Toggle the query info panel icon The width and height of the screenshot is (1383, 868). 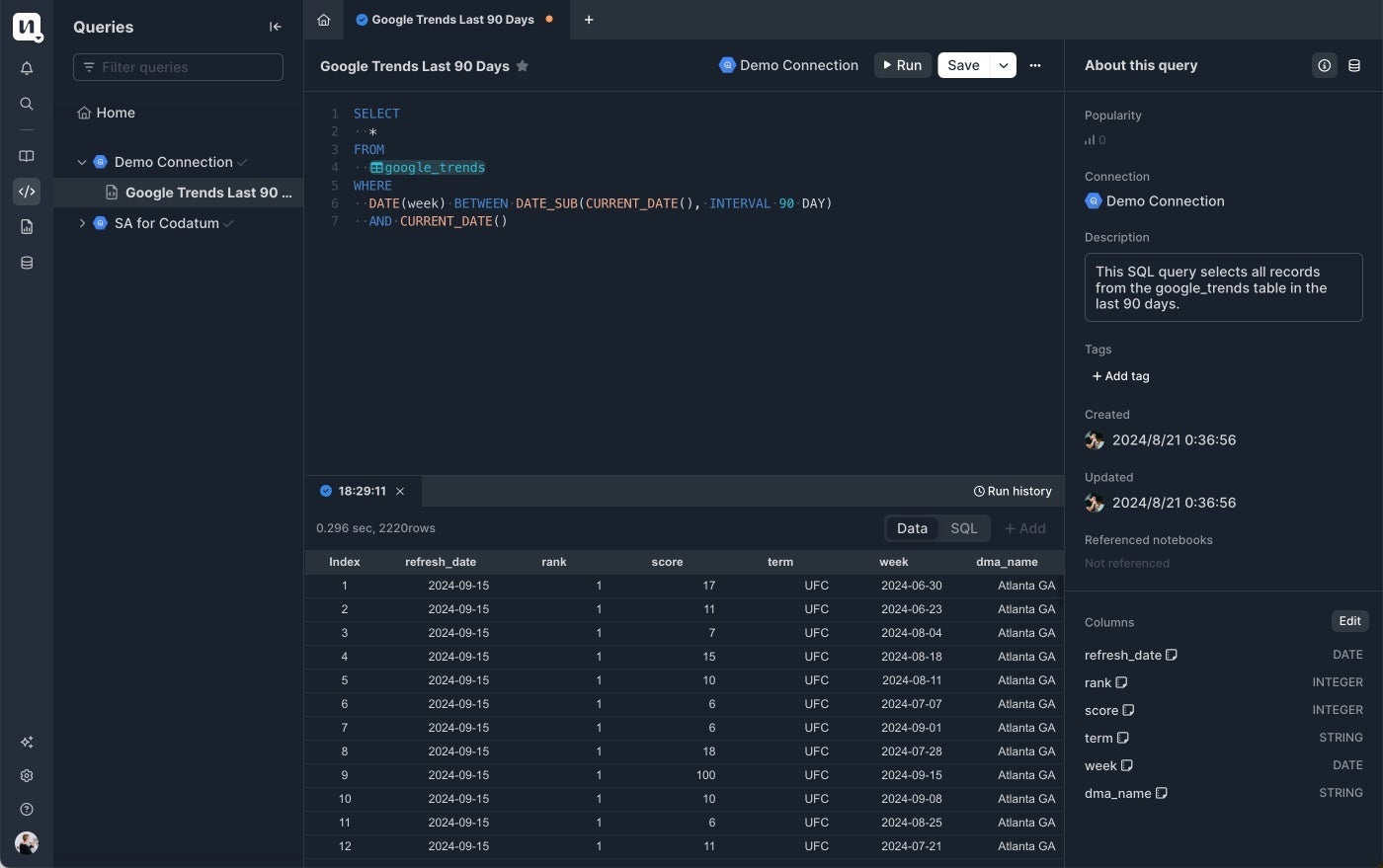(1324, 65)
